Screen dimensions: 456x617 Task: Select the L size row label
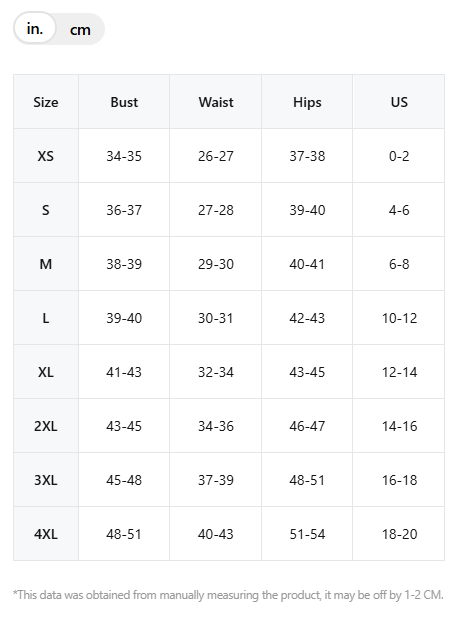[46, 318]
